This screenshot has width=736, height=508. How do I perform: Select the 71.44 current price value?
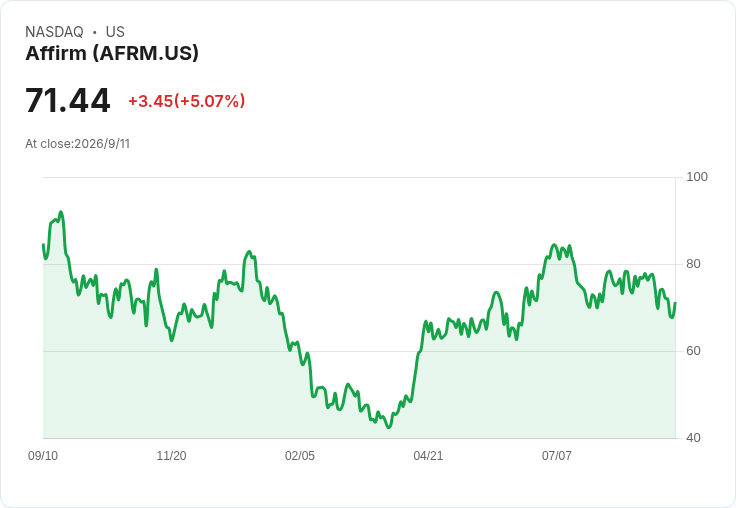coord(68,100)
